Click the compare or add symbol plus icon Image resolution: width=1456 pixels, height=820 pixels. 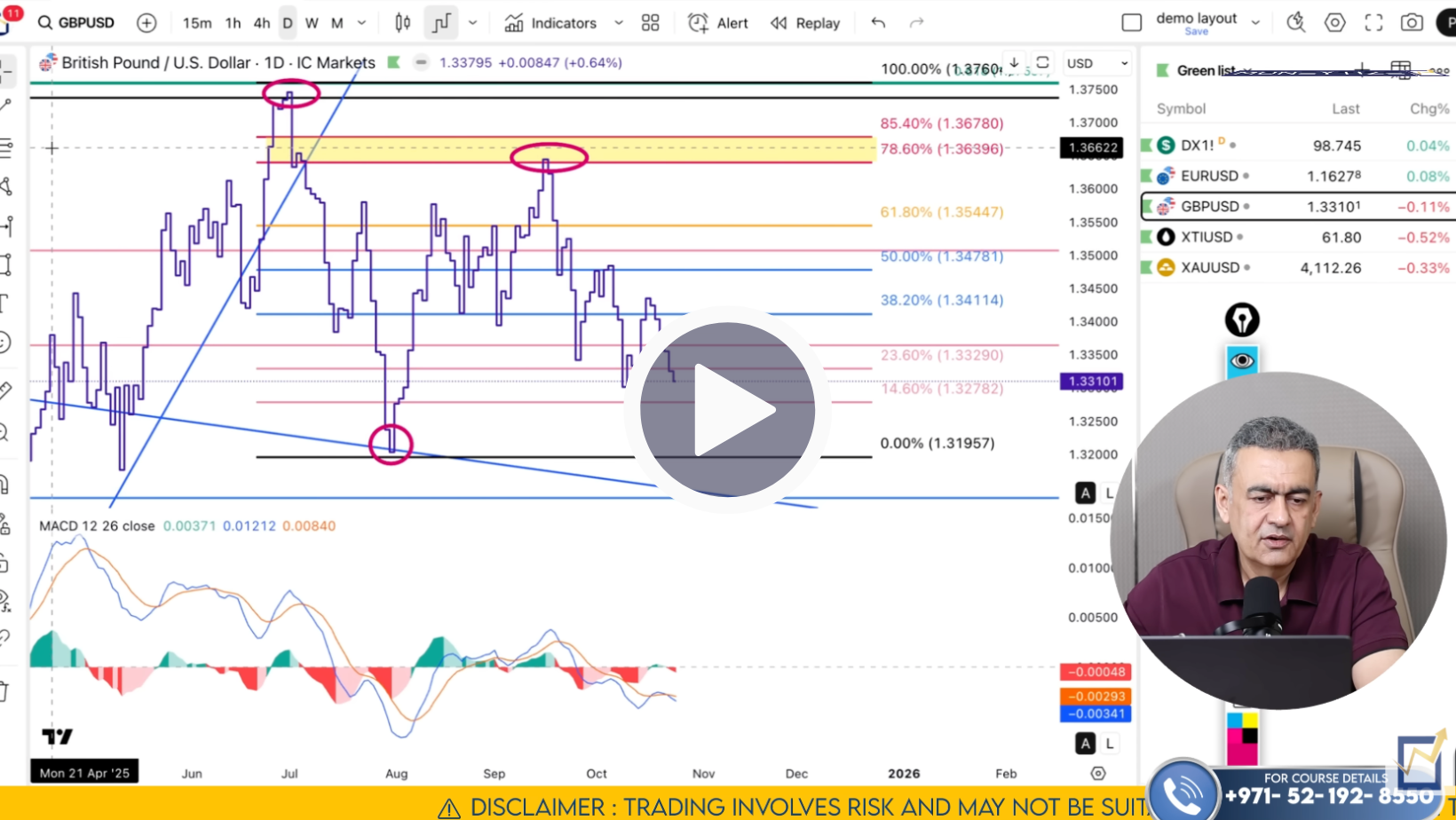pyautogui.click(x=146, y=23)
